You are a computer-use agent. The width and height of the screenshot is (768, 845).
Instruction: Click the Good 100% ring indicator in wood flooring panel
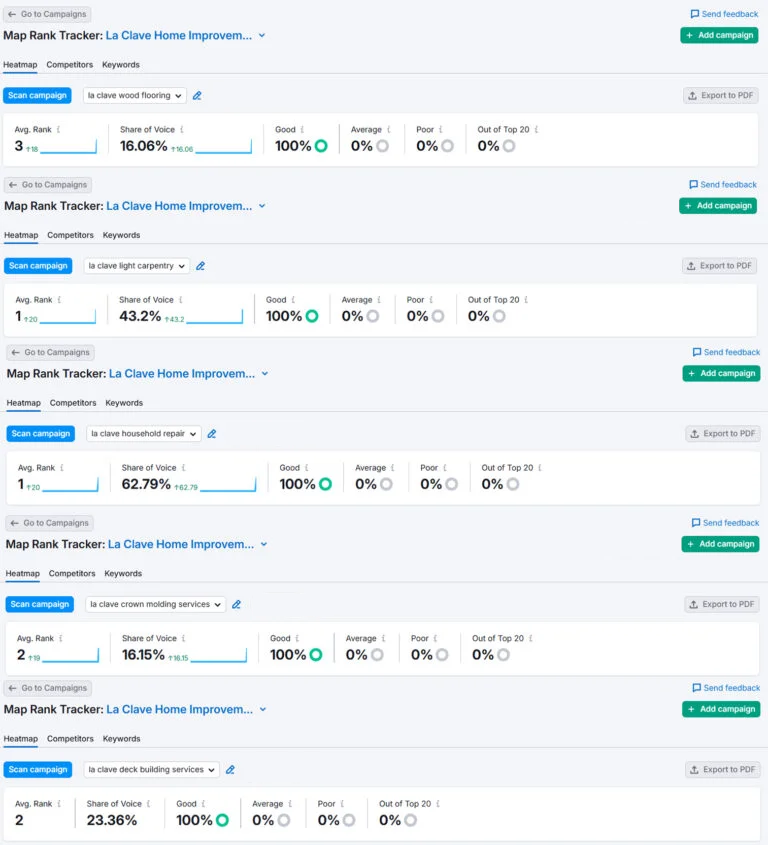pos(321,146)
